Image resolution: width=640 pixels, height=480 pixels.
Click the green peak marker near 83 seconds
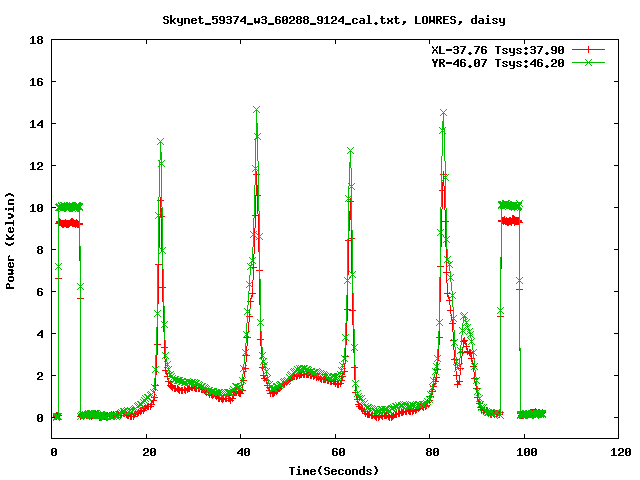443,113
